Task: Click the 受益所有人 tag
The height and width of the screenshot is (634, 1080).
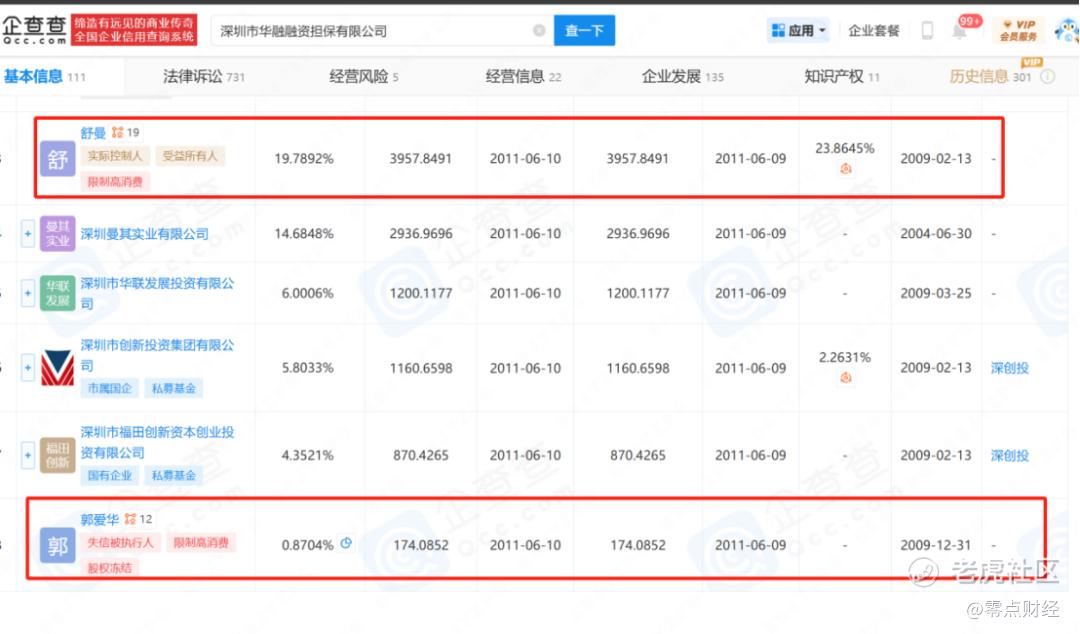Action: click(189, 156)
